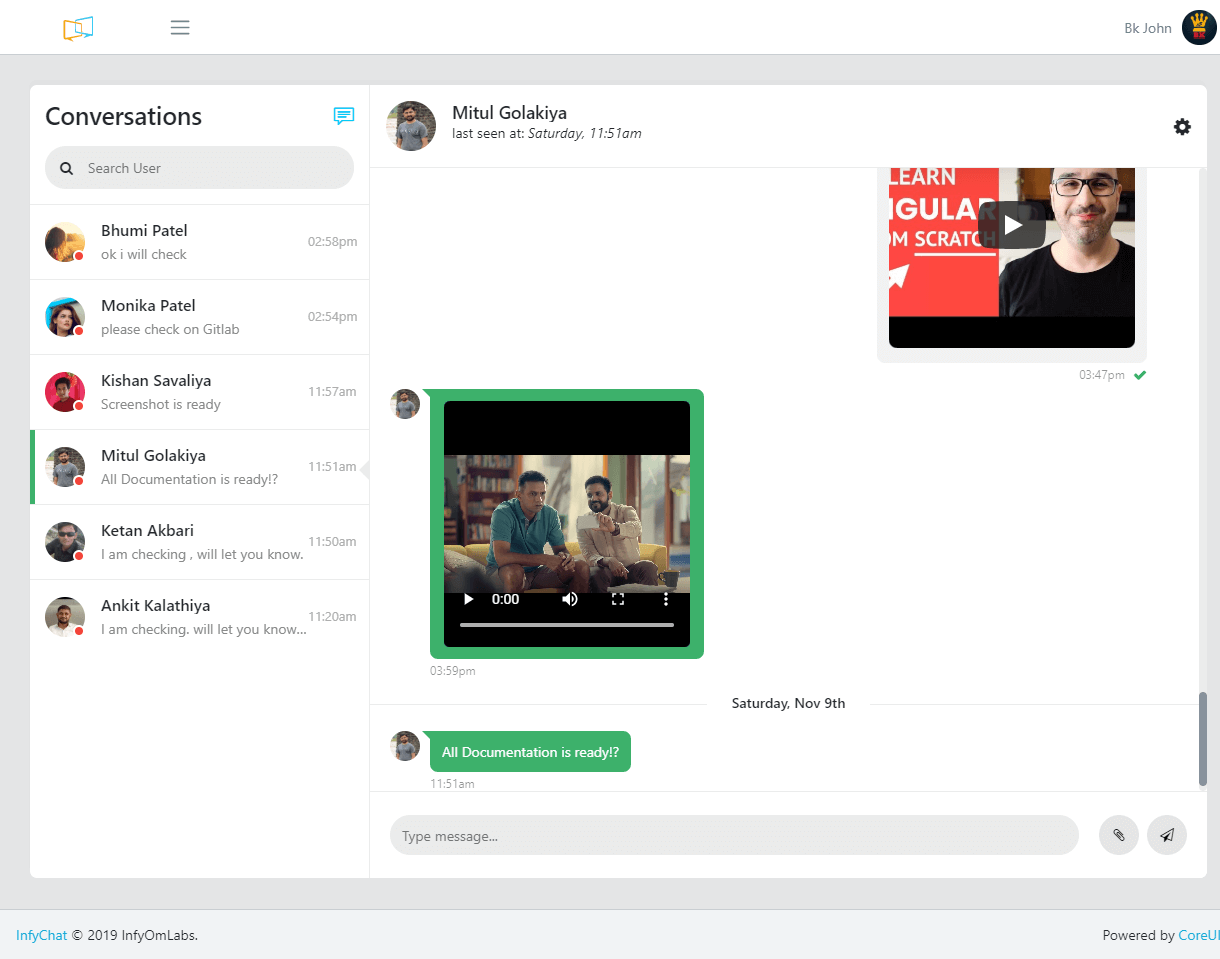This screenshot has height=959, width=1220.
Task: Mute the received video's volume
Action: pyautogui.click(x=570, y=599)
